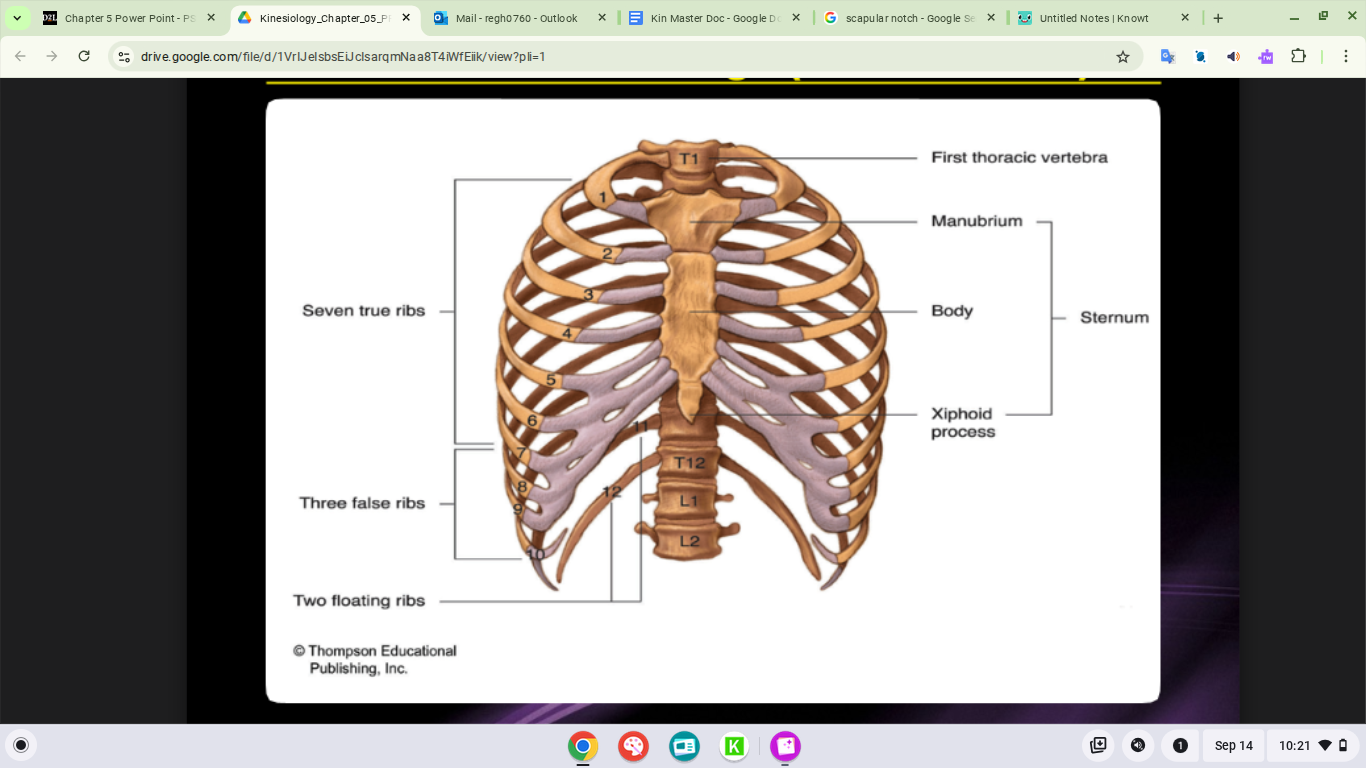Image resolution: width=1366 pixels, height=768 pixels.
Task: Open the tab search dropdown arrow
Action: coord(17,18)
